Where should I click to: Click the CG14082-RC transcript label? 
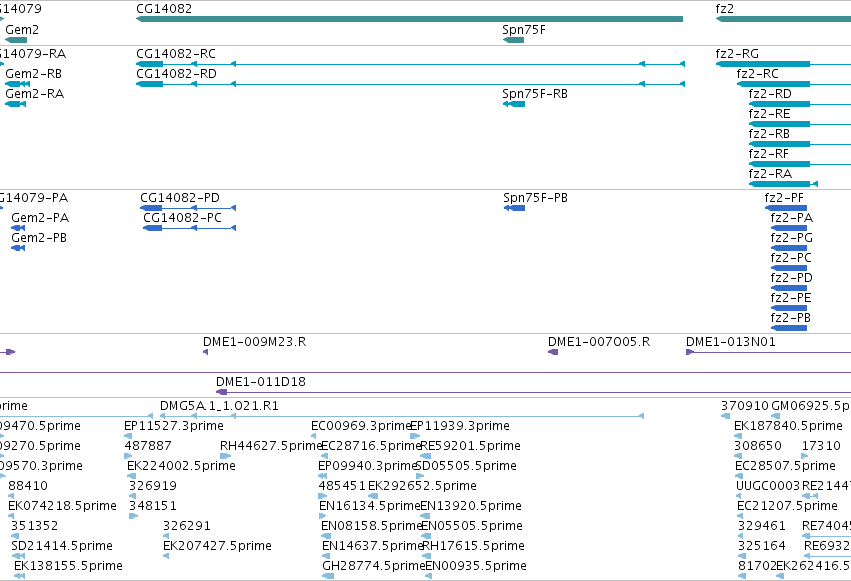point(176,54)
